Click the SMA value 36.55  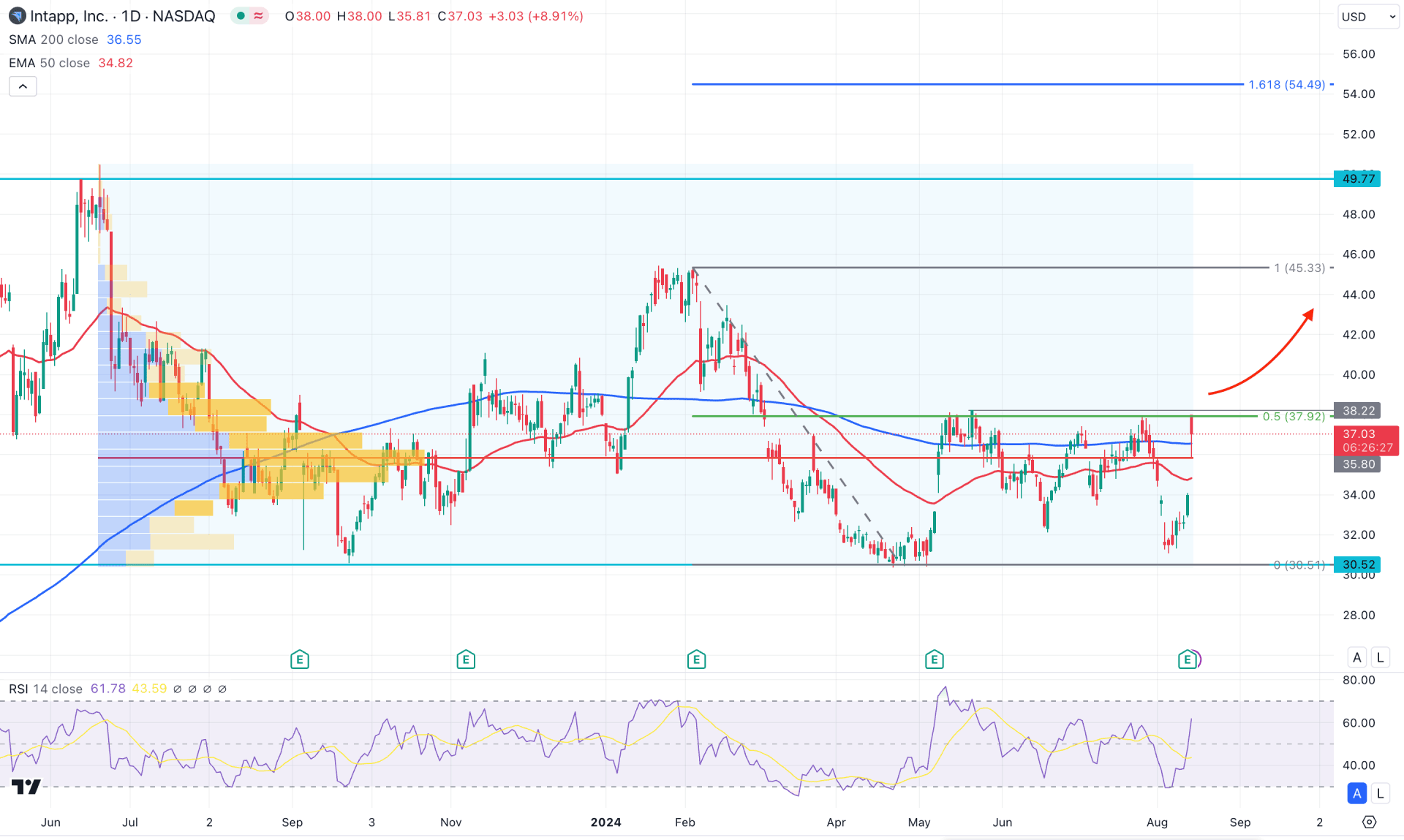[124, 39]
